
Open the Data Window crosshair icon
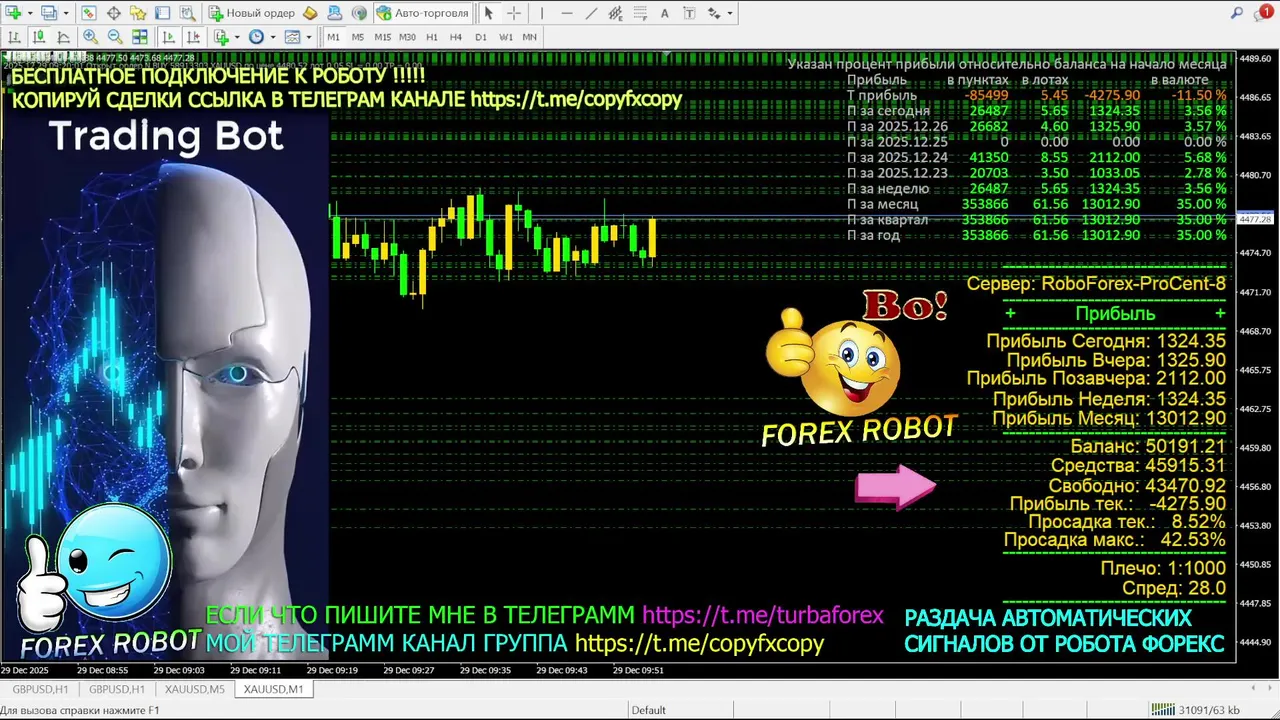tap(114, 13)
